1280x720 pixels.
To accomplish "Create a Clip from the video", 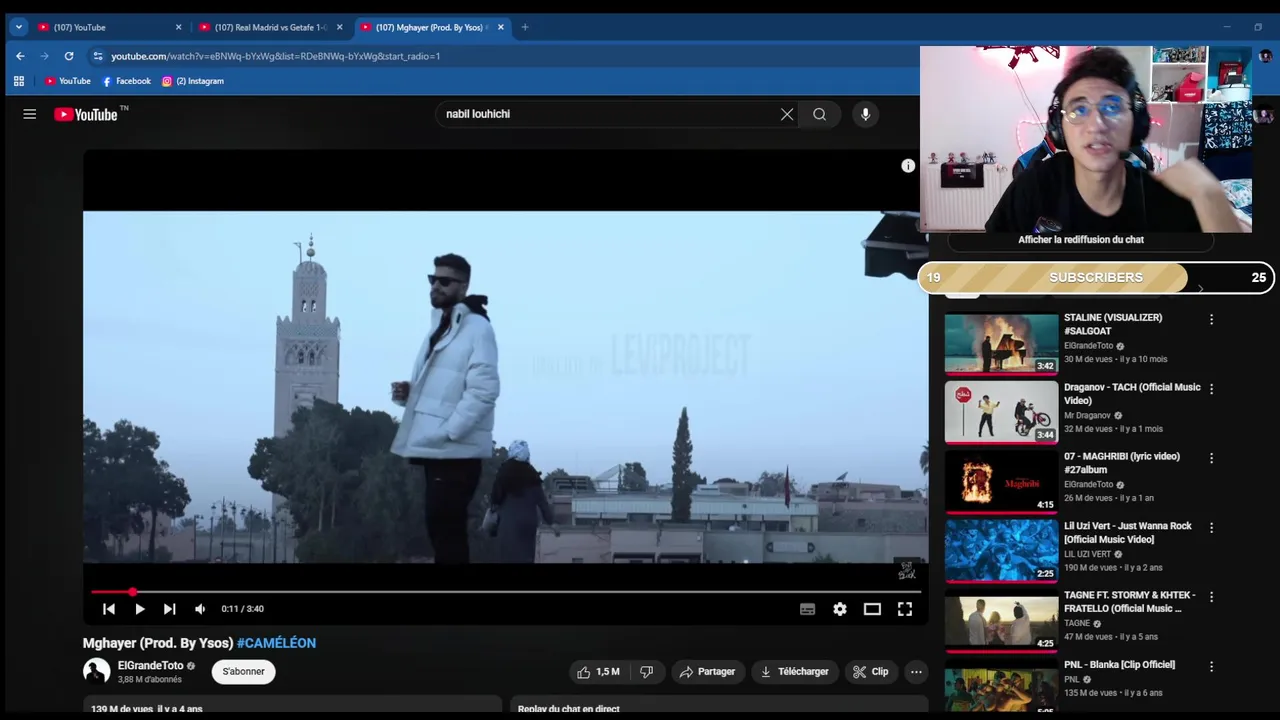I will pos(871,672).
